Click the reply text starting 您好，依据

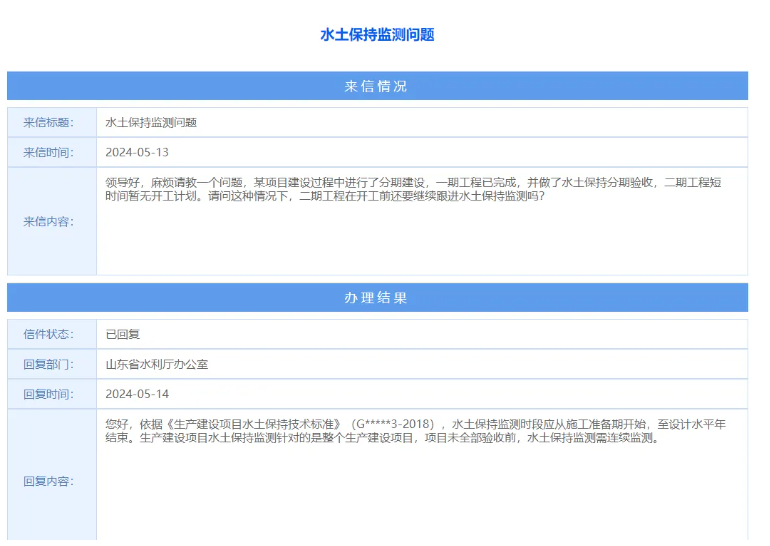point(415,431)
